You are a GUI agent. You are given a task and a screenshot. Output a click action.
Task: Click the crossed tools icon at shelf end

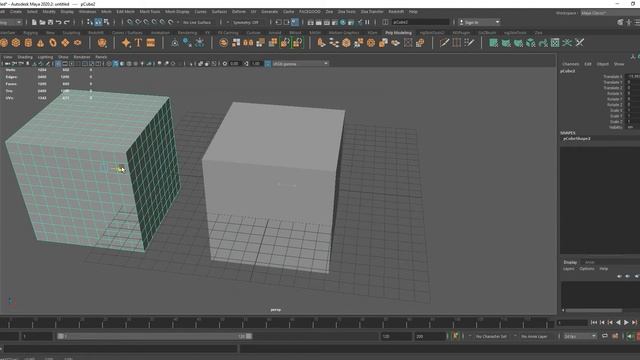click(x=580, y=42)
